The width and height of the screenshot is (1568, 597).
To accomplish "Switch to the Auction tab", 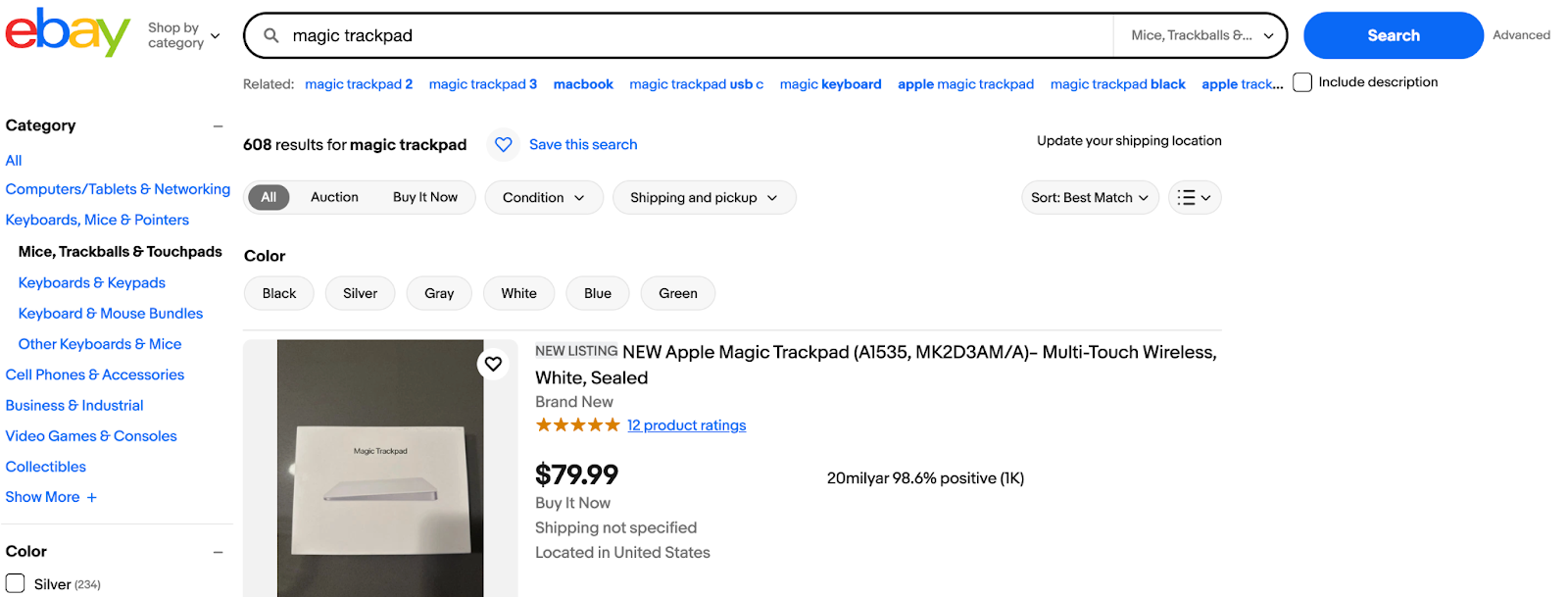I will click(x=334, y=197).
